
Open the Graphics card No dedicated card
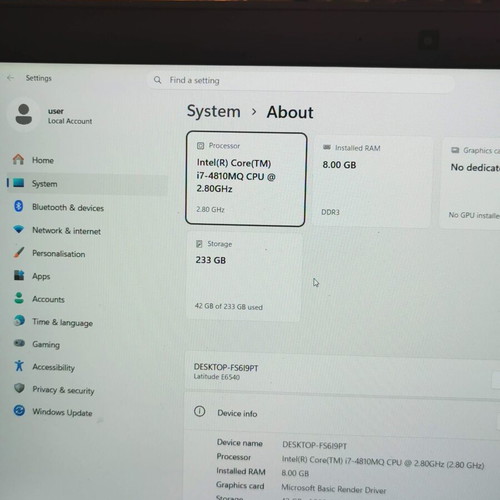click(470, 183)
